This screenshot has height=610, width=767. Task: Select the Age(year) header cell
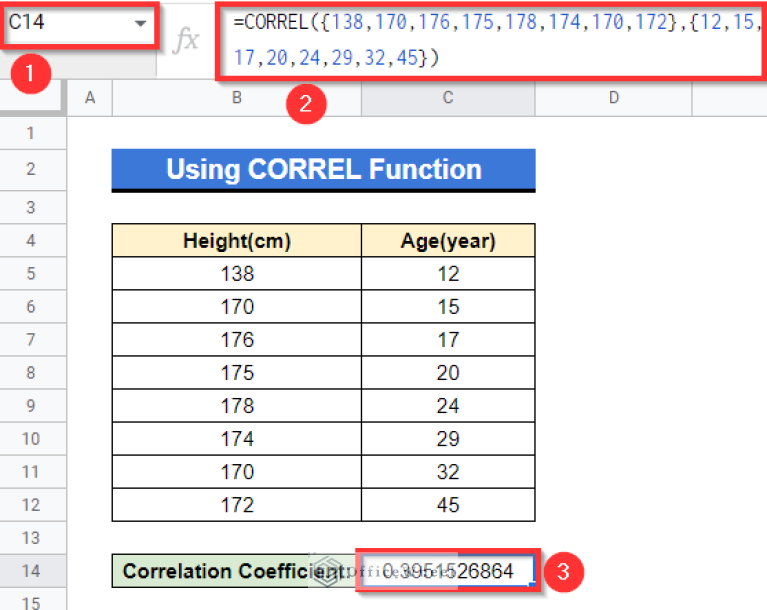click(x=448, y=241)
